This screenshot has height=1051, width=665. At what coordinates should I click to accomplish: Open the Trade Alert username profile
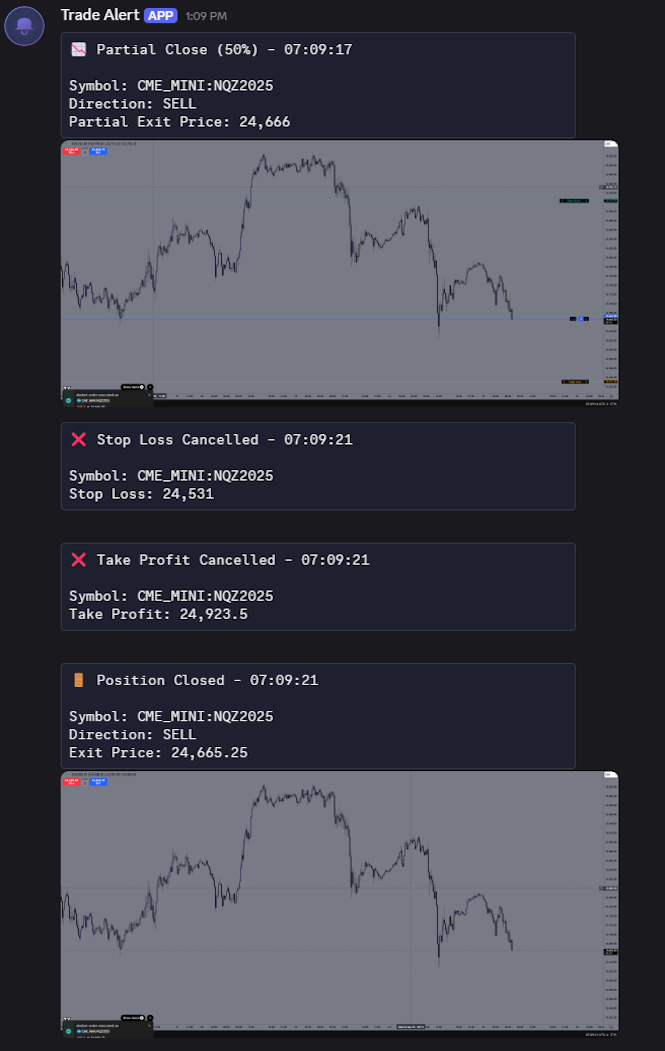(100, 15)
